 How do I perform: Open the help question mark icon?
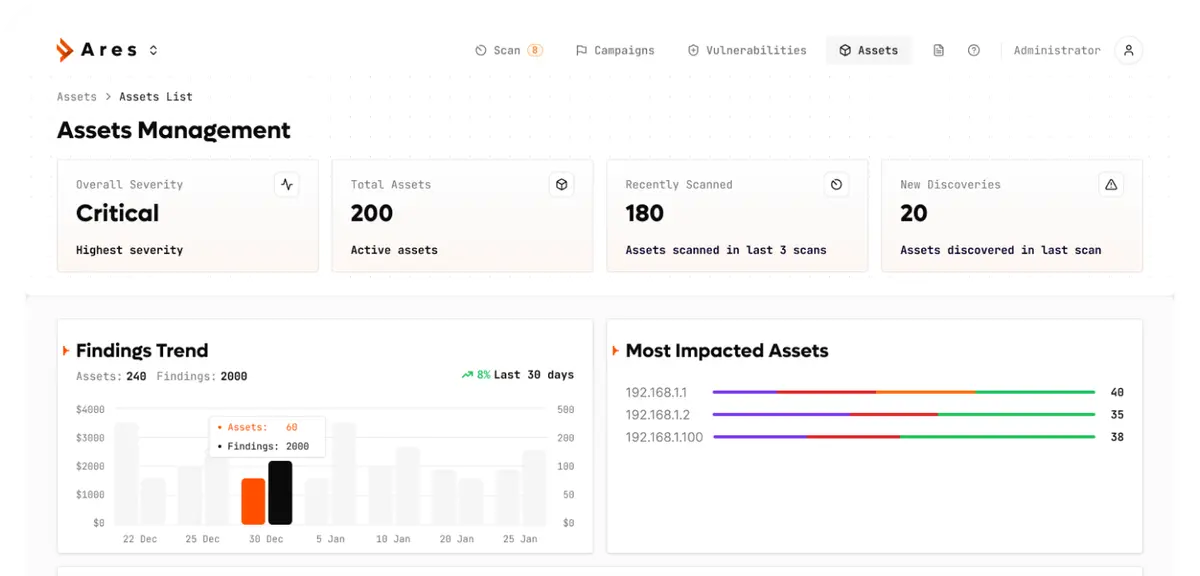click(x=974, y=50)
